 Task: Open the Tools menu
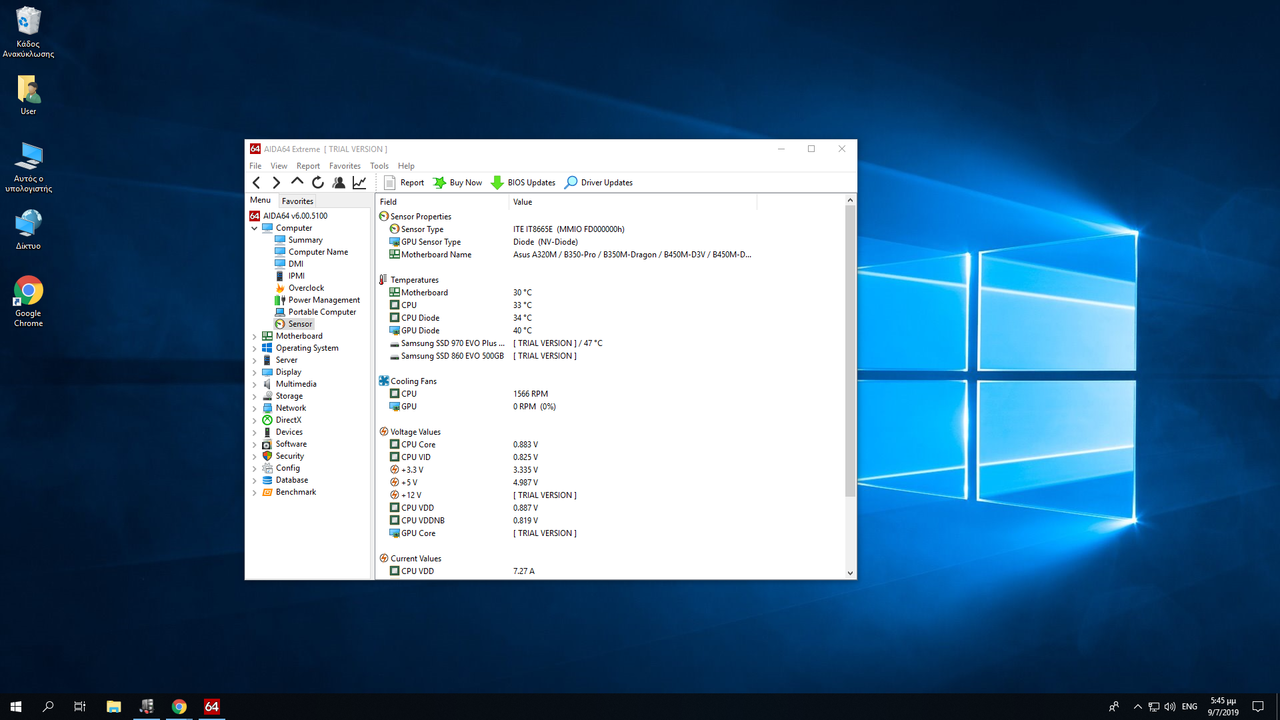pyautogui.click(x=379, y=166)
